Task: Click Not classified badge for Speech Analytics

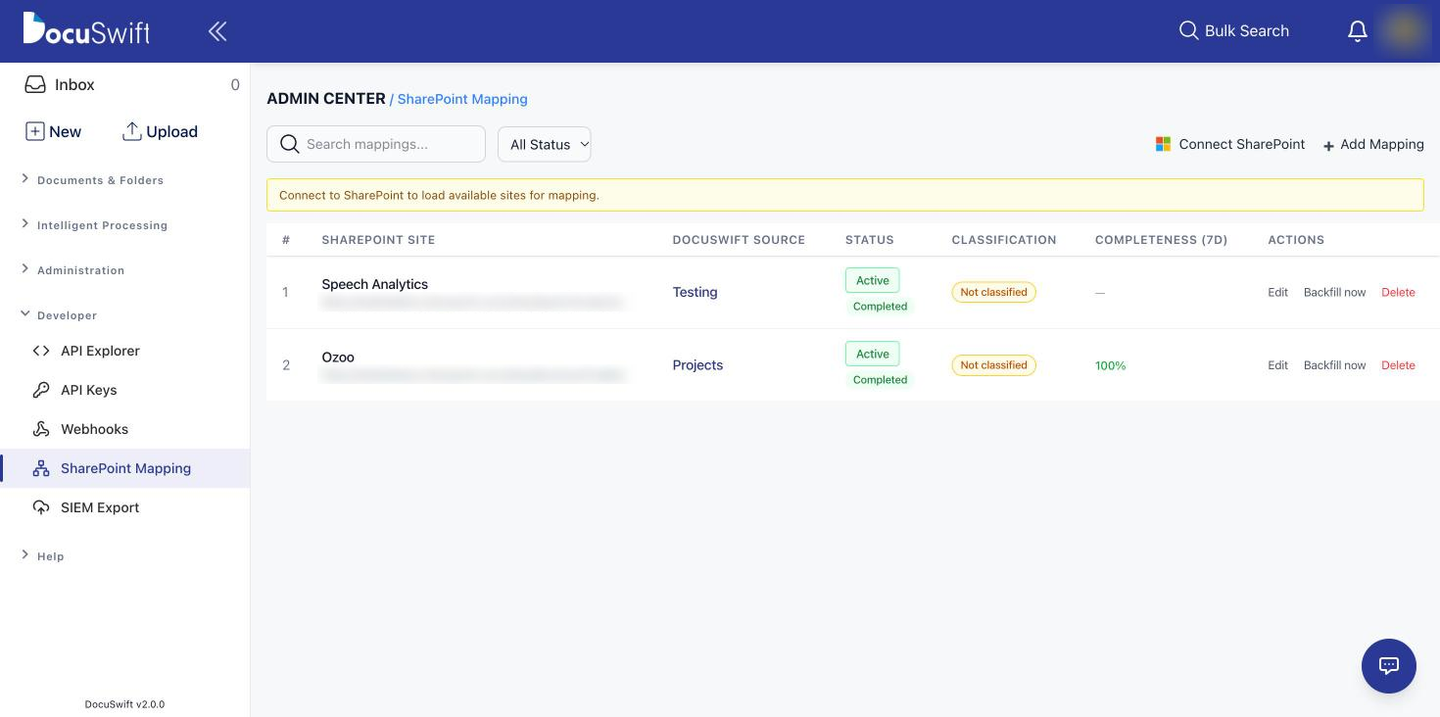Action: pos(994,292)
